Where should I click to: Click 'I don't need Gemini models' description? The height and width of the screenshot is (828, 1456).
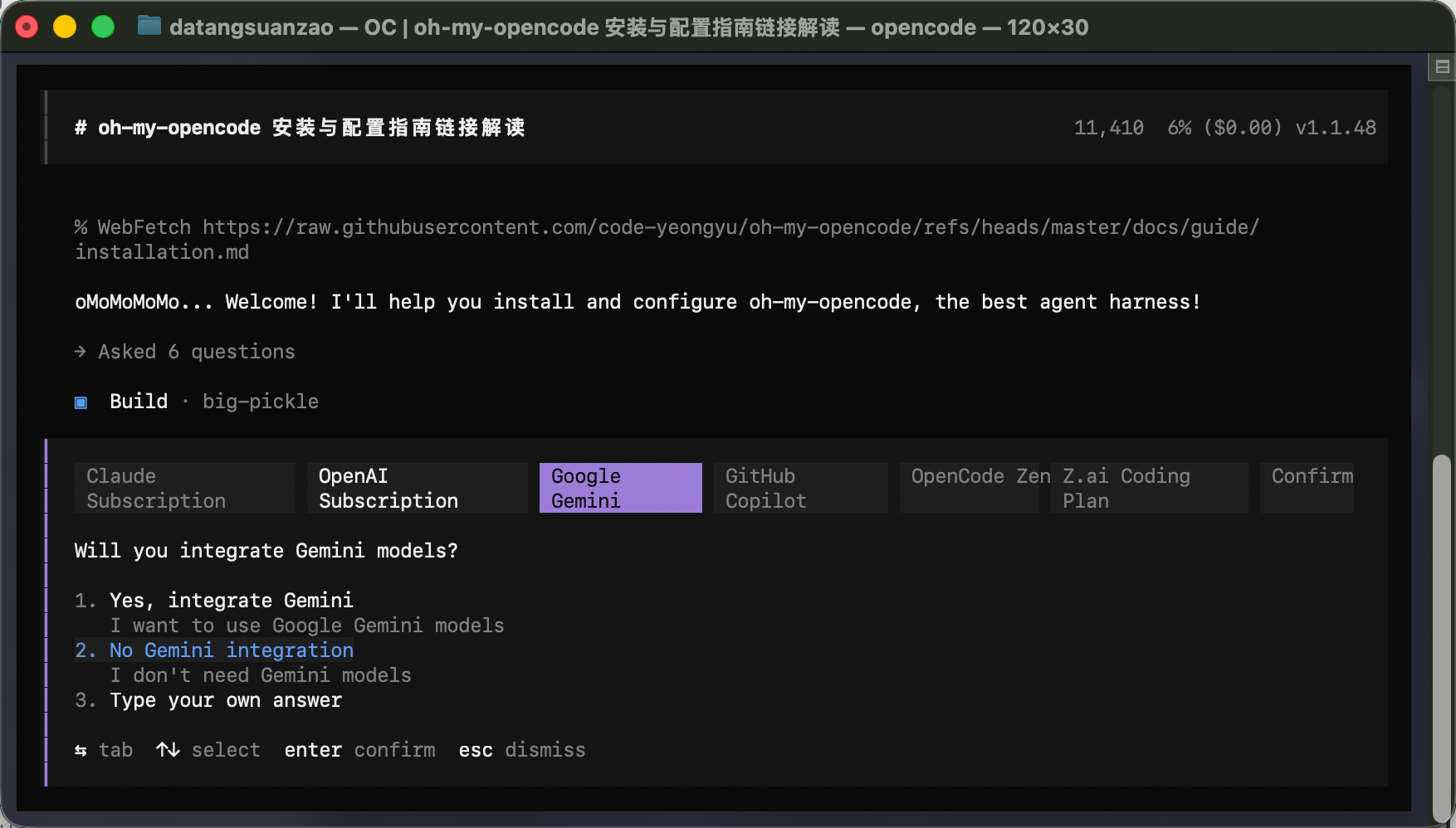click(261, 675)
